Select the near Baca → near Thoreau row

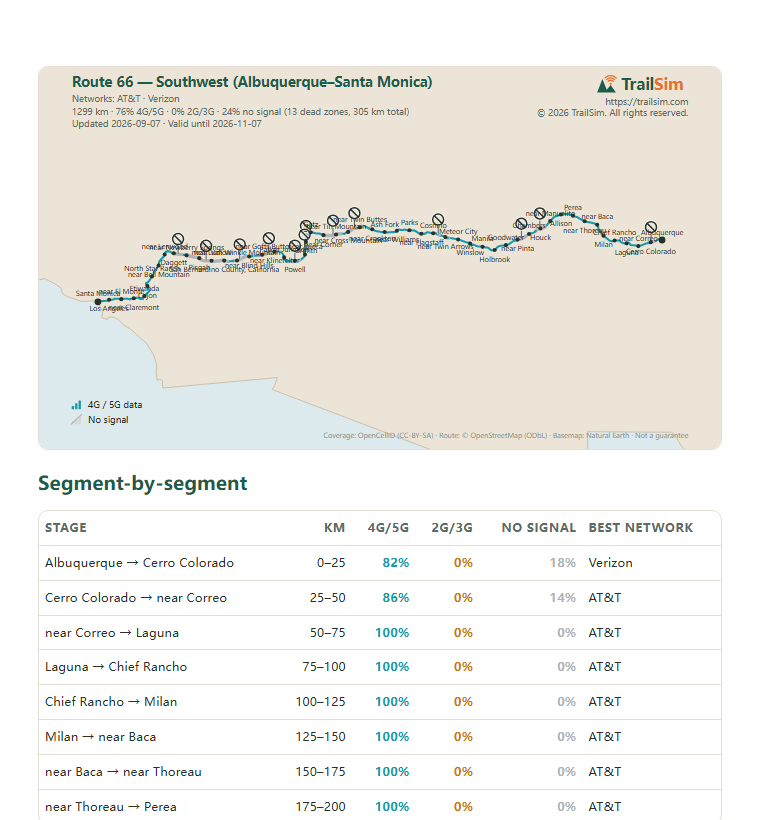pos(380,772)
